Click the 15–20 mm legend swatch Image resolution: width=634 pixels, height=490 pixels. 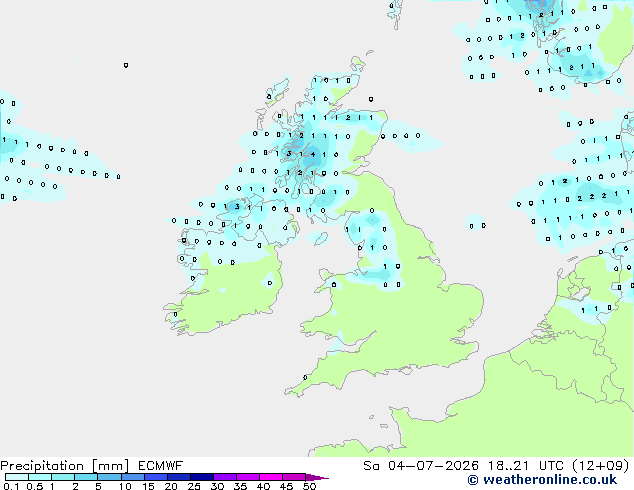pyautogui.click(x=155, y=477)
